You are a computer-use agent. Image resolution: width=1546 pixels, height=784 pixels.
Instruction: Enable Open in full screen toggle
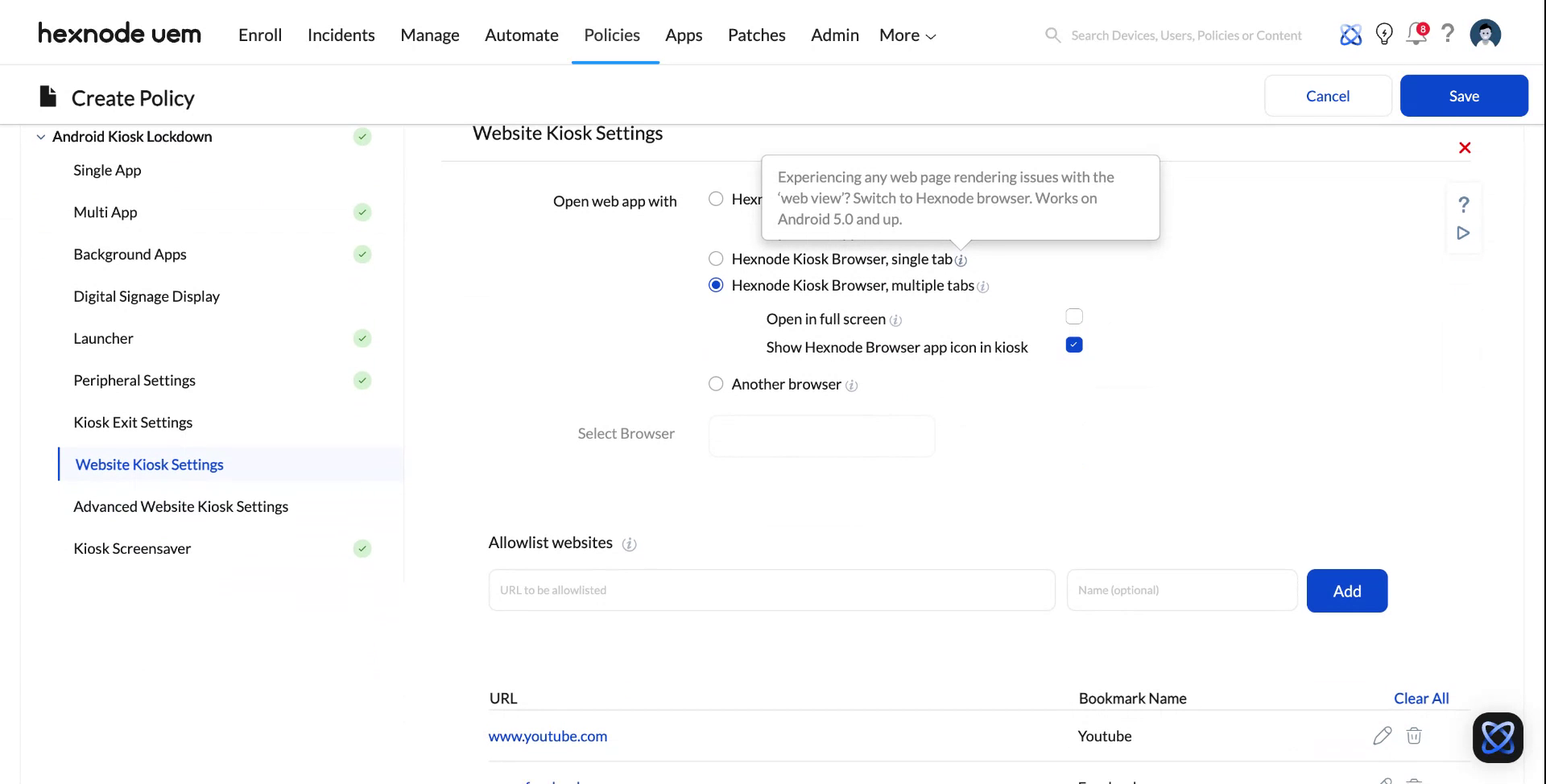(x=1073, y=316)
